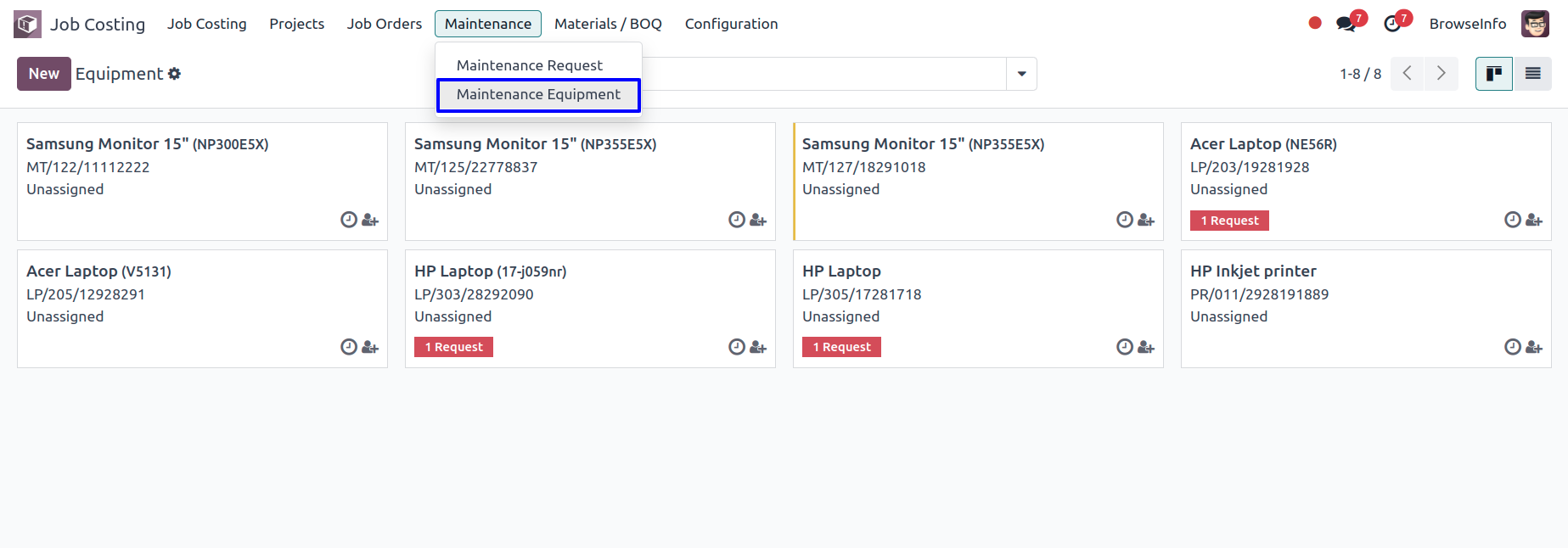Click the red recording status dot
Viewport: 1568px width, 548px height.
tap(1315, 24)
